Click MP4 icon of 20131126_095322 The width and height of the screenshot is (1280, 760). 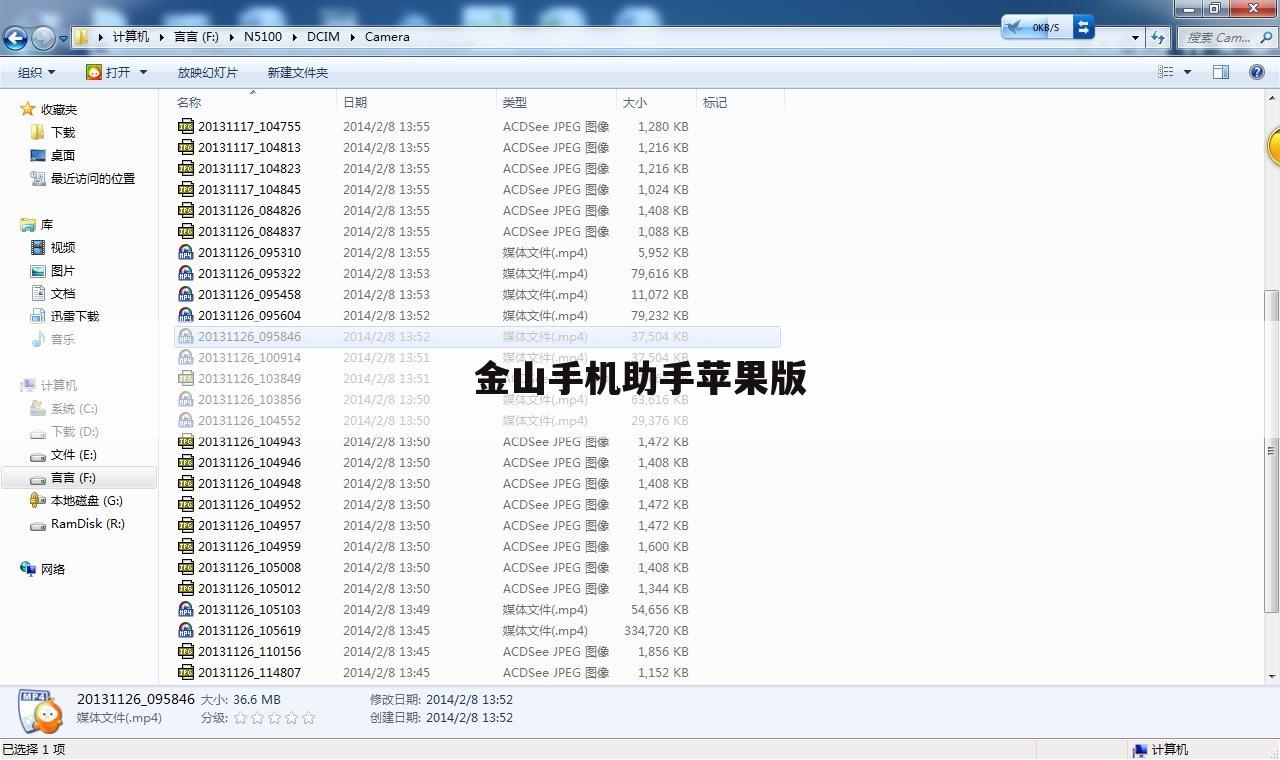[x=185, y=273]
